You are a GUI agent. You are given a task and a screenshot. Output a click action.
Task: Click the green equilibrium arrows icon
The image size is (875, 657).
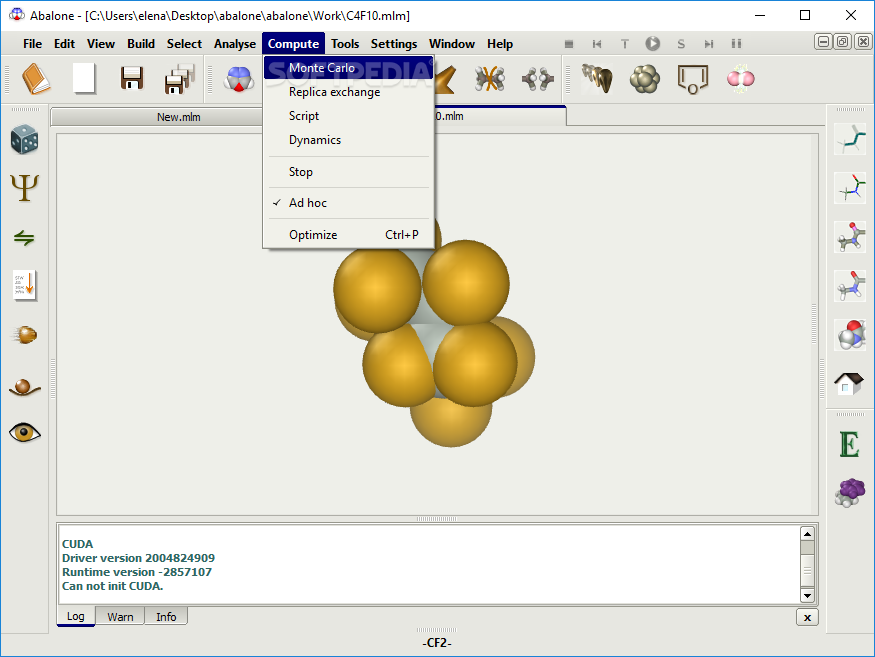click(25, 238)
